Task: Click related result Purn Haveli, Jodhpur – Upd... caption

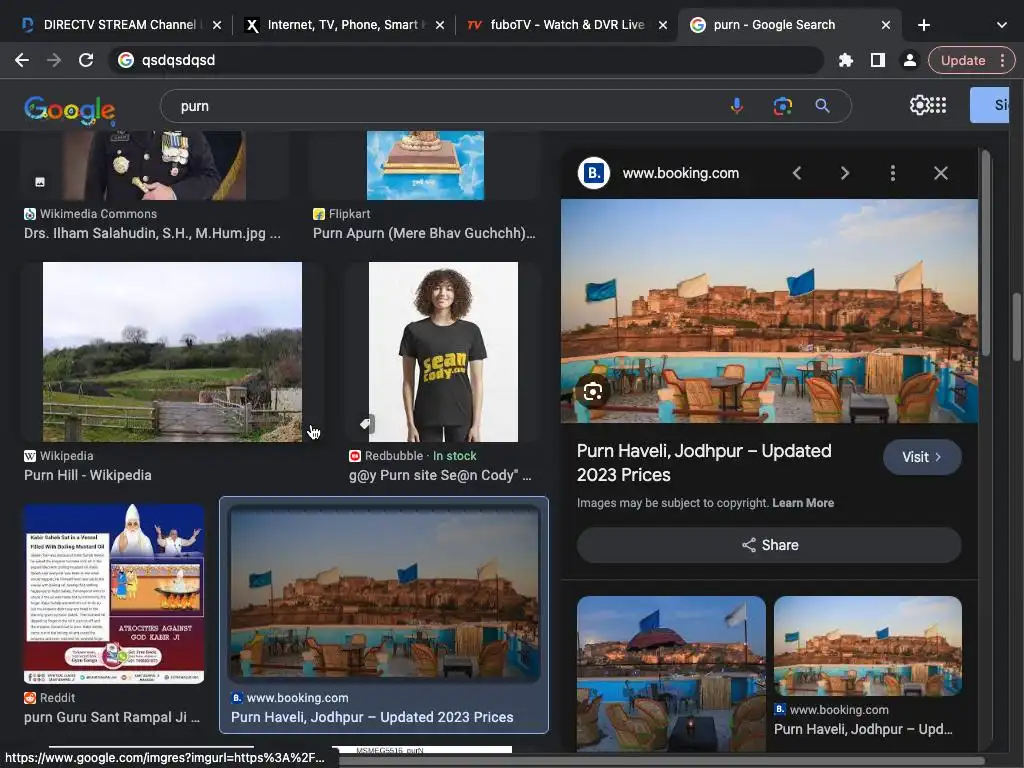Action: point(863,729)
